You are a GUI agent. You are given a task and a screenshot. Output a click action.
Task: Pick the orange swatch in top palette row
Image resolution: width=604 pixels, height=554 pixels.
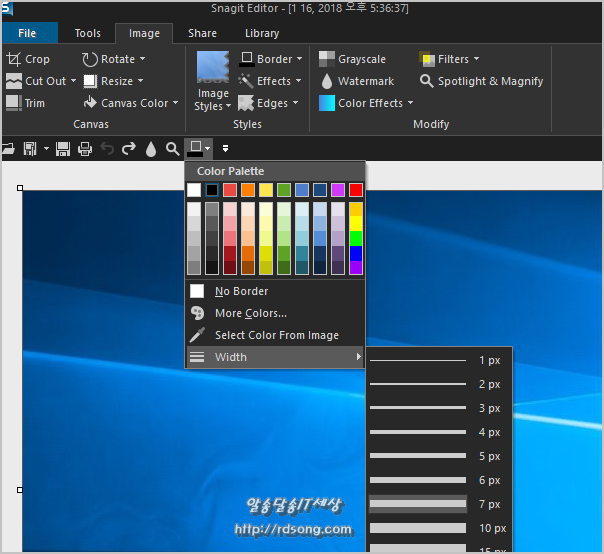pos(248,190)
